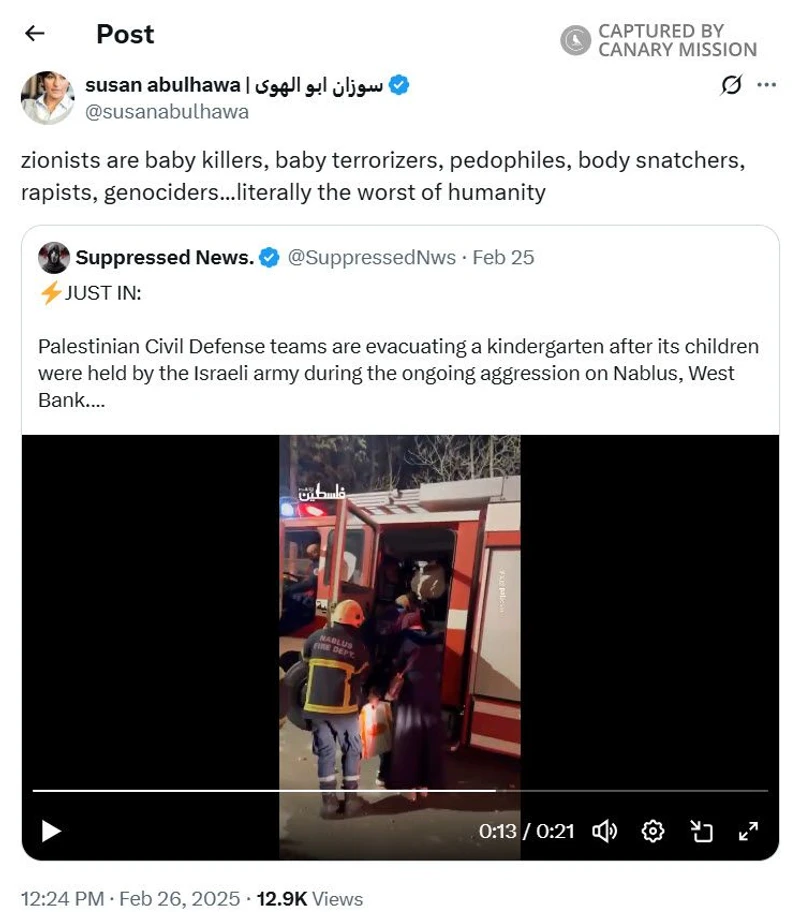Image resolution: width=800 pixels, height=922 pixels.
Task: Open susan abulhawa's profile picture
Action: [x=47, y=98]
